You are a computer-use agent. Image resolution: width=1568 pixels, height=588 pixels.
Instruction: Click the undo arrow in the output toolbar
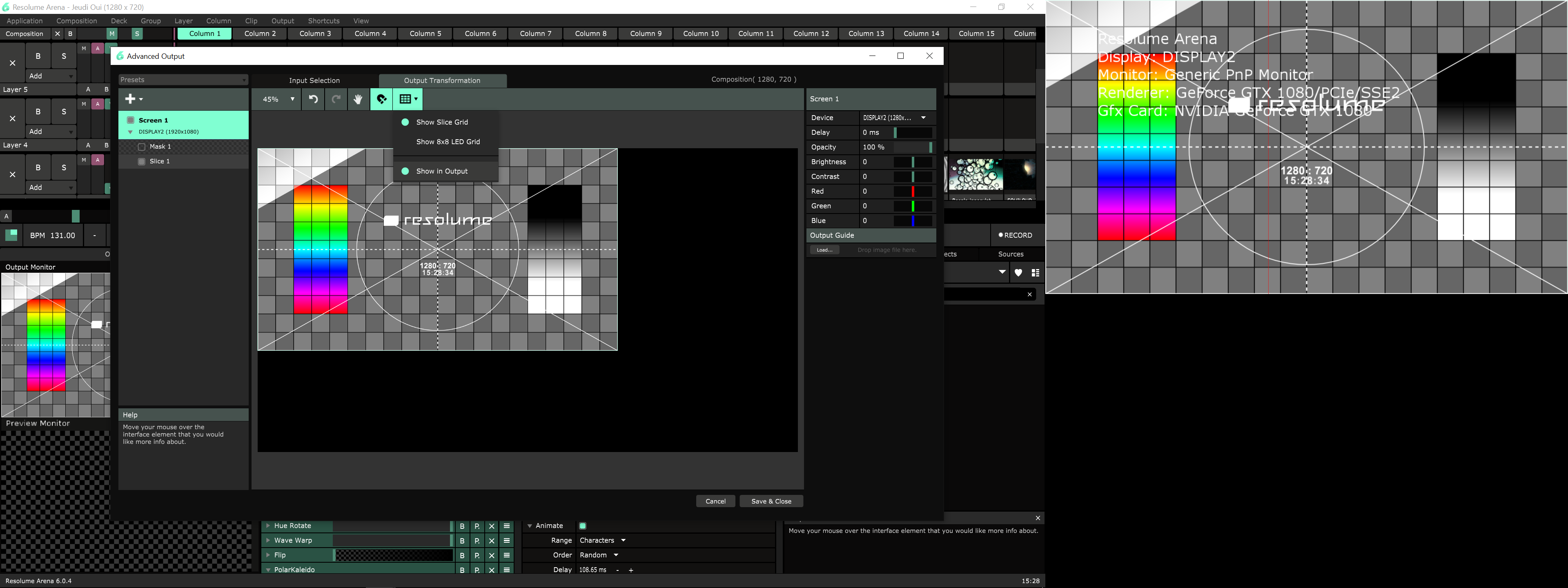click(x=314, y=99)
